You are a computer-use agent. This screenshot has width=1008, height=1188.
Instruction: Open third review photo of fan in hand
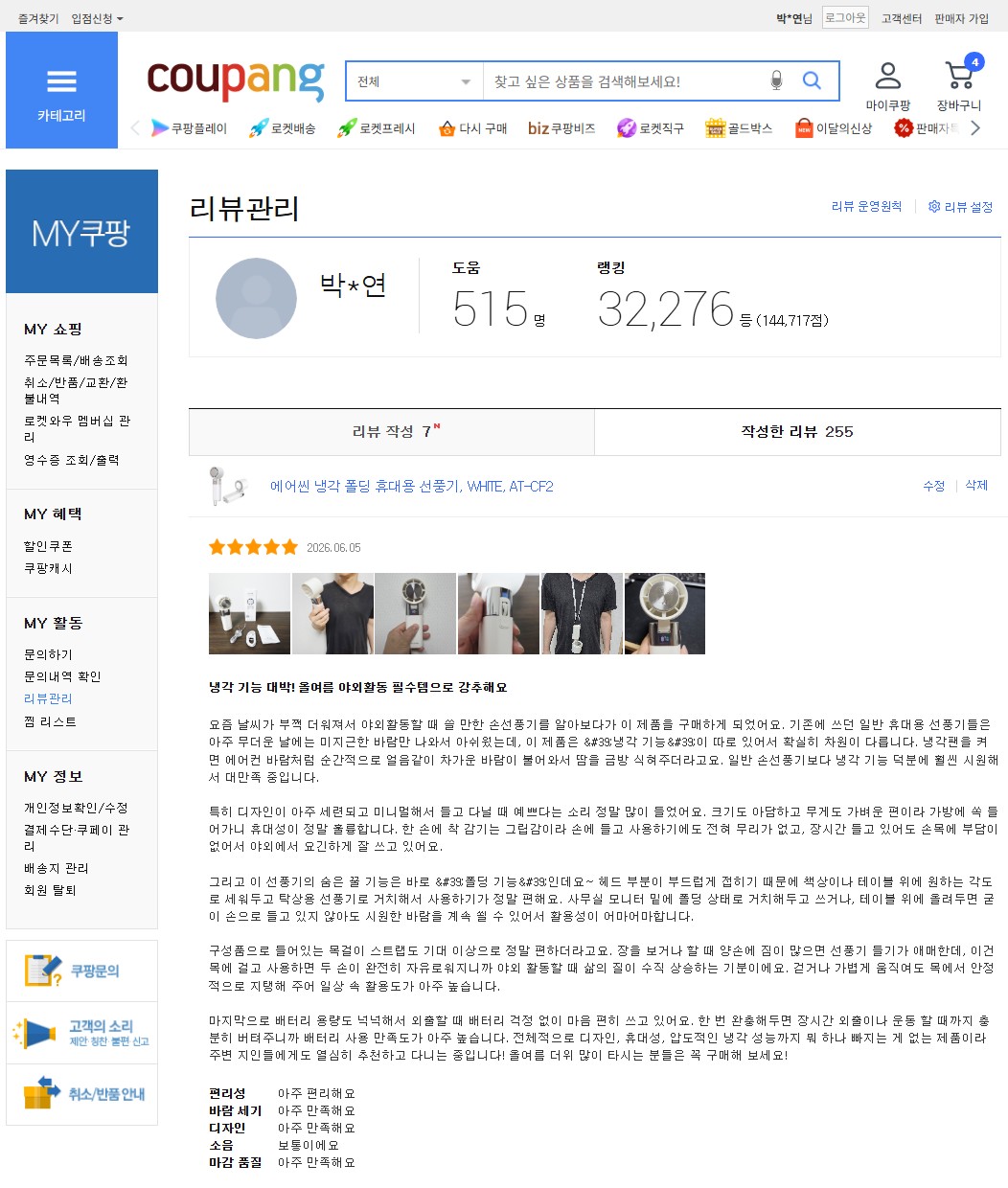point(416,614)
